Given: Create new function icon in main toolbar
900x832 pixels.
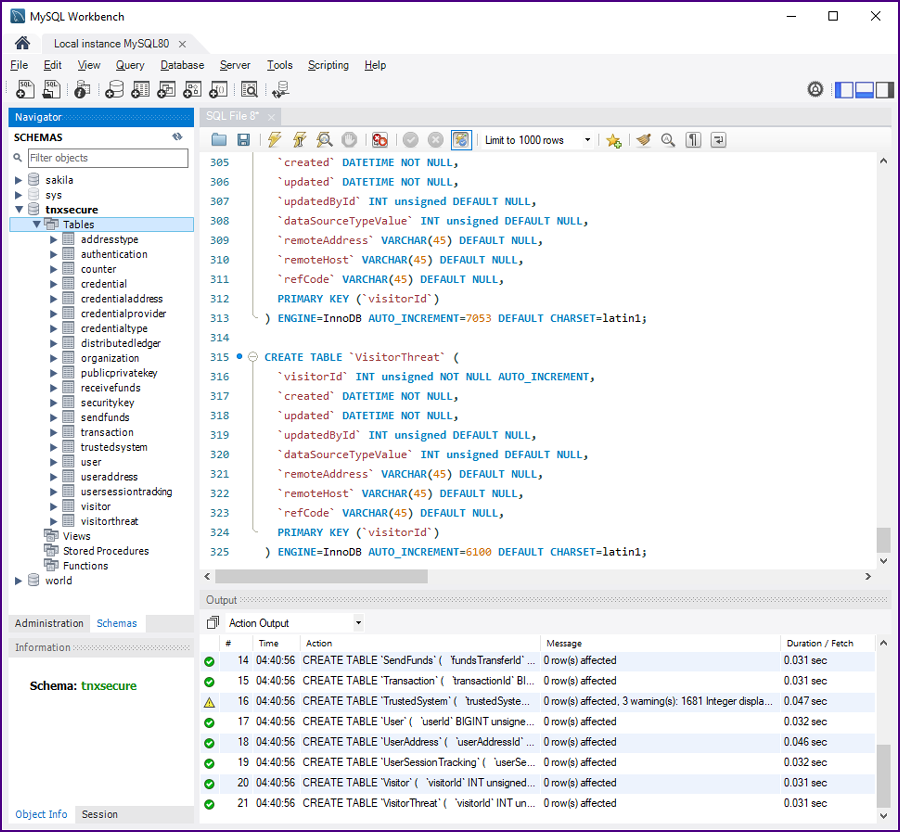Looking at the screenshot, I should tap(218, 90).
